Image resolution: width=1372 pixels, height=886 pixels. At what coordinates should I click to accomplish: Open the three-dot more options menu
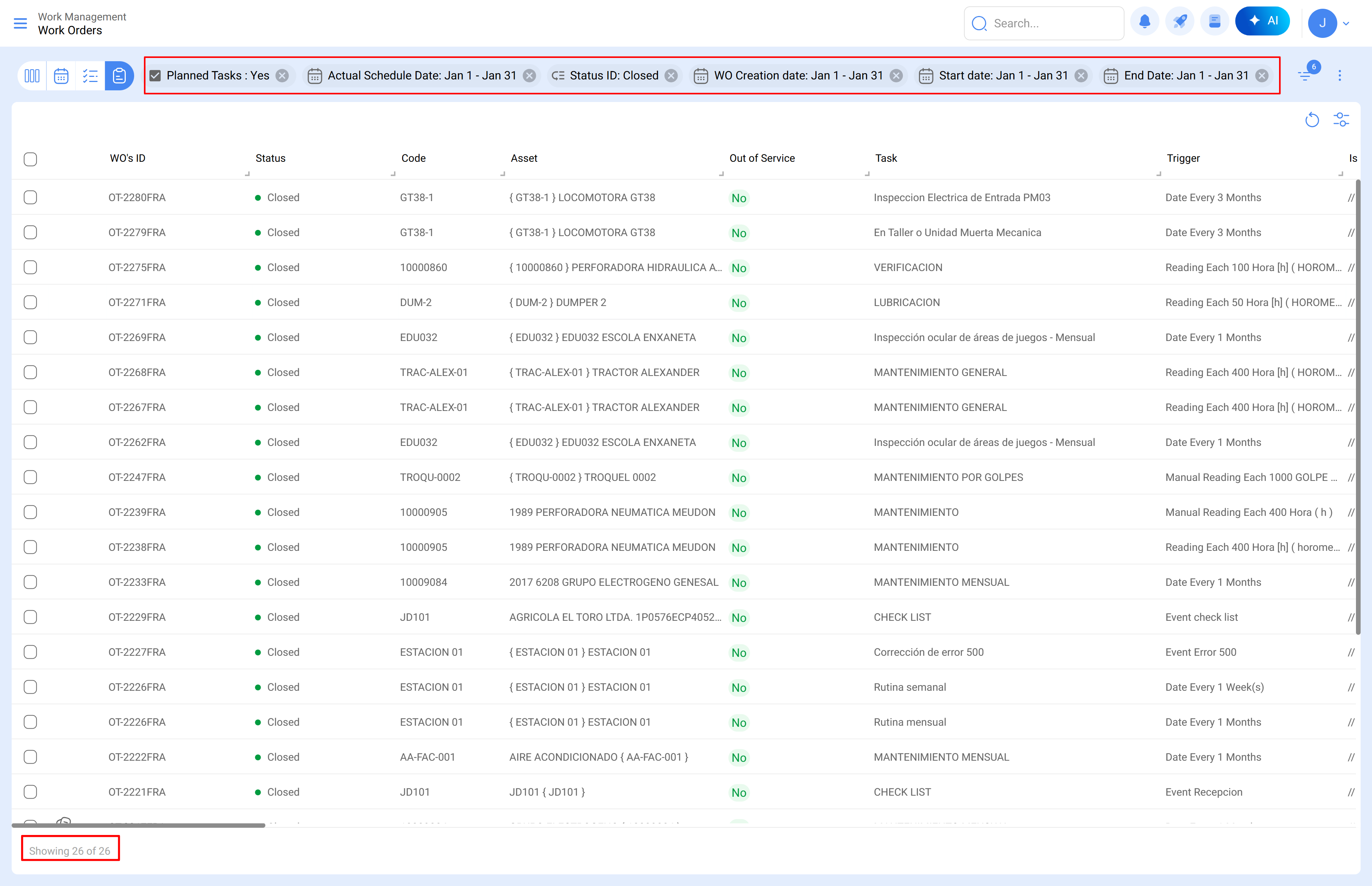click(1340, 75)
